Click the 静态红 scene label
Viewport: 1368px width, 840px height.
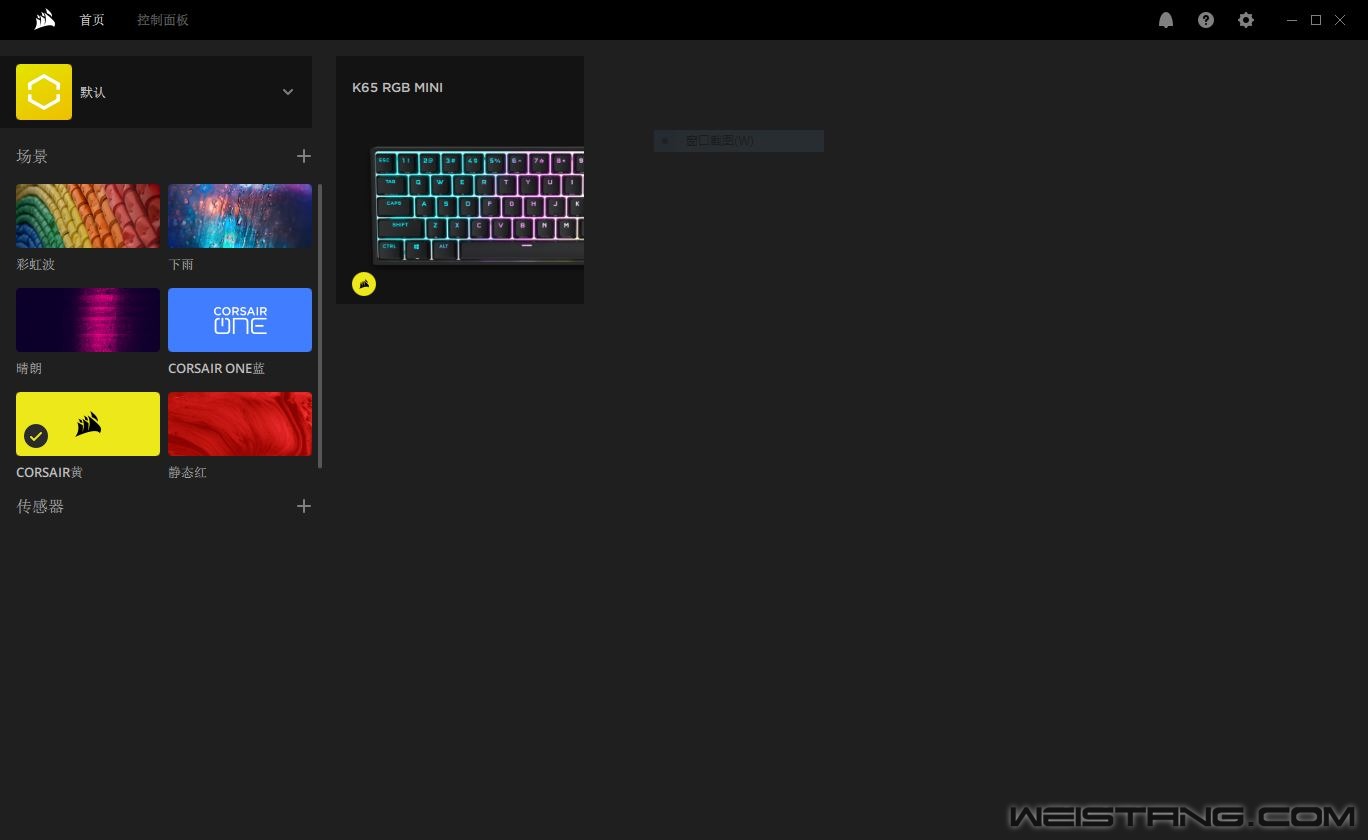point(187,472)
